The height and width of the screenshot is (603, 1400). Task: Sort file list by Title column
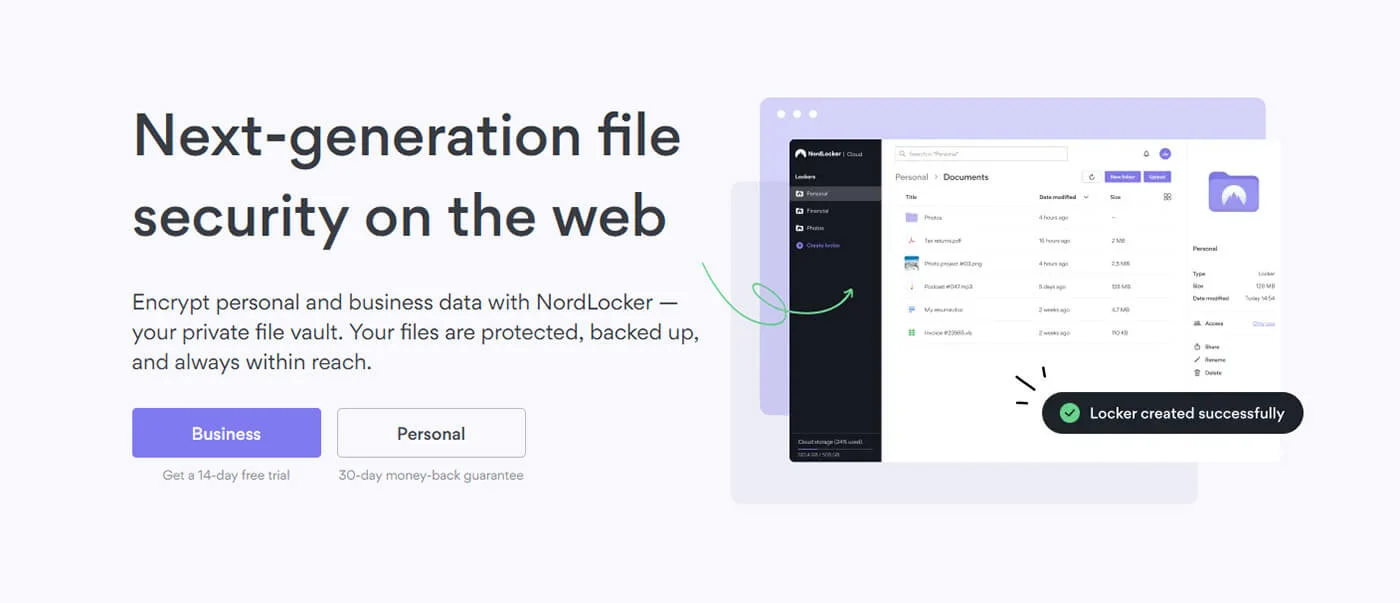point(911,197)
